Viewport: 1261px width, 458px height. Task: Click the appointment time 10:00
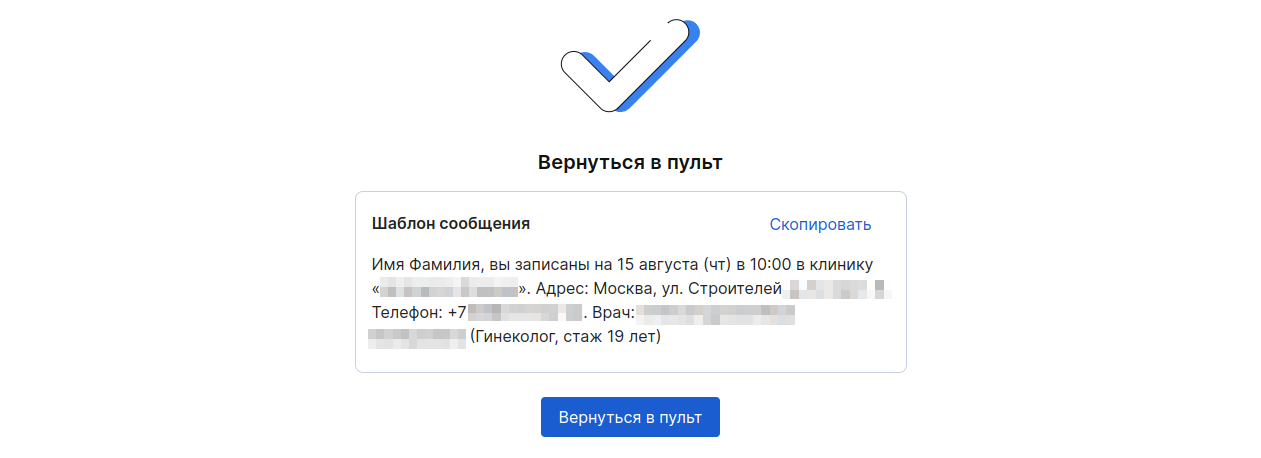coord(771,265)
